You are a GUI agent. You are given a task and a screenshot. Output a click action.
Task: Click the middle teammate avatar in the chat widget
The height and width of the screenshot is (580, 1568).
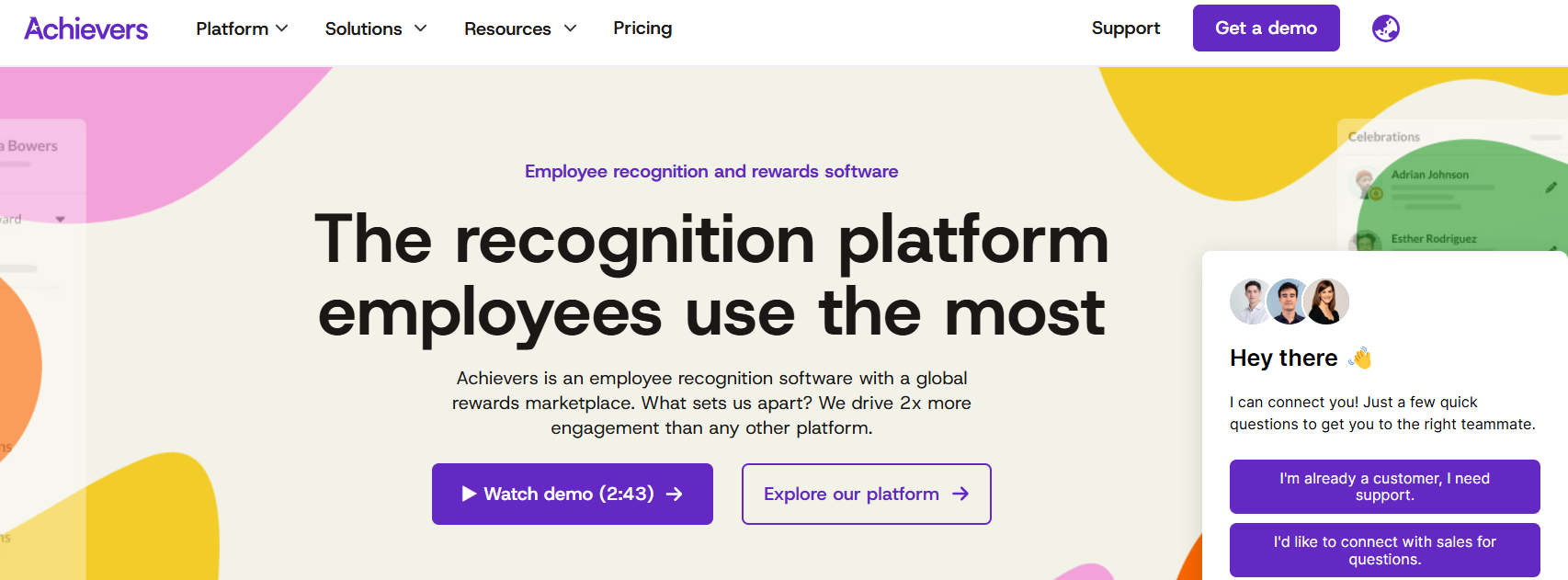pyautogui.click(x=1289, y=301)
